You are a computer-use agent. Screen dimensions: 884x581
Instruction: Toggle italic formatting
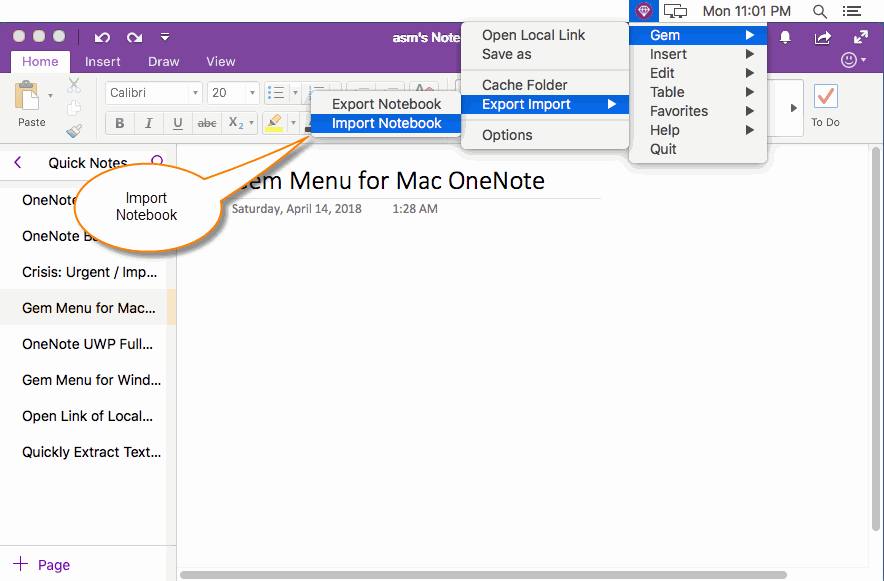(x=147, y=122)
